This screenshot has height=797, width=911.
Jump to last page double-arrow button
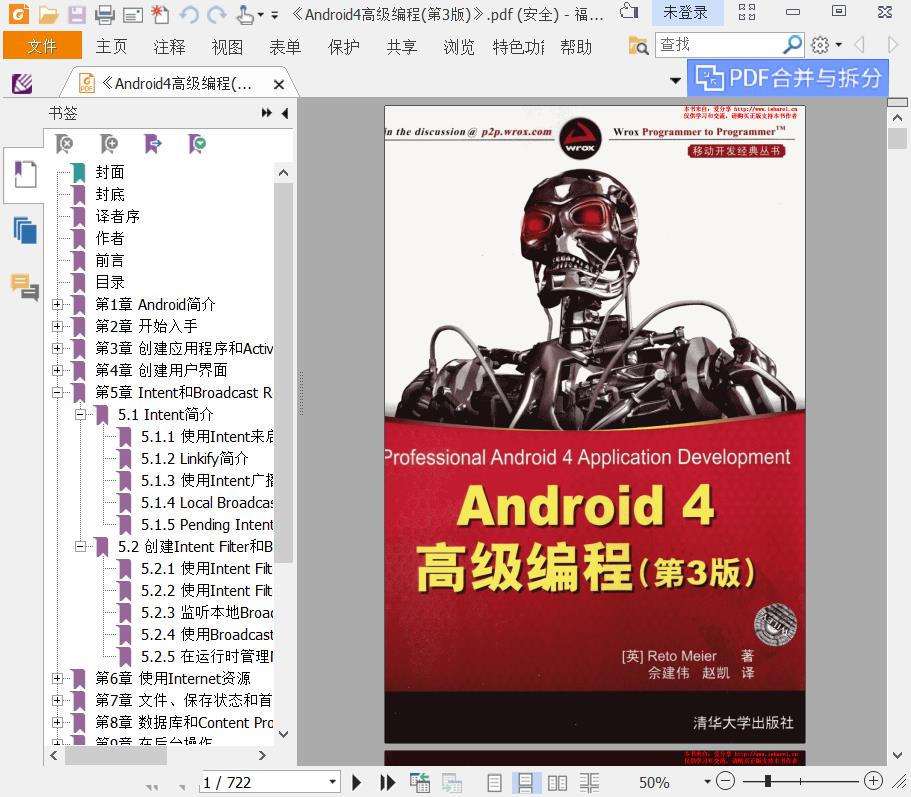(388, 782)
